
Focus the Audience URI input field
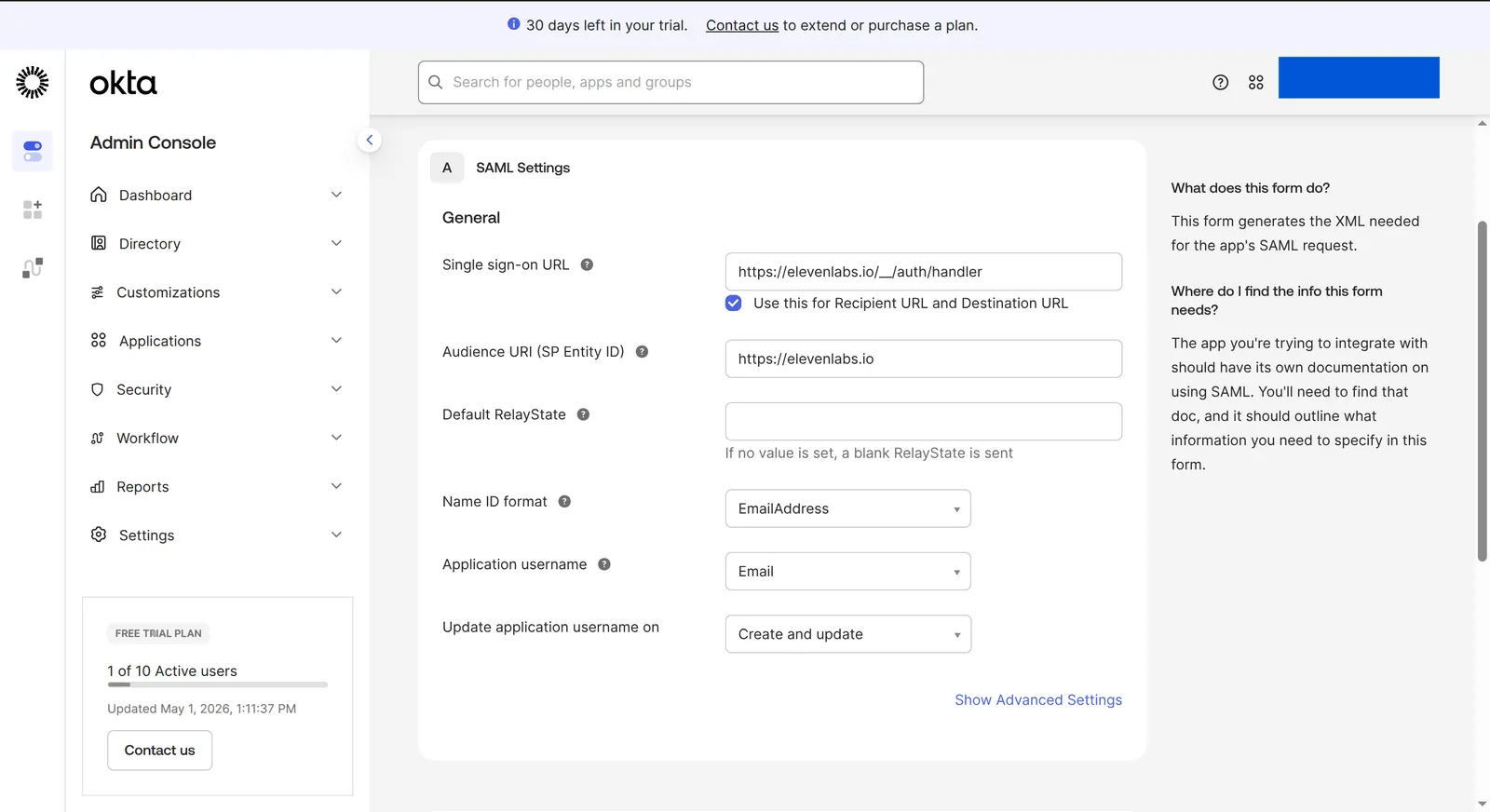tap(923, 359)
